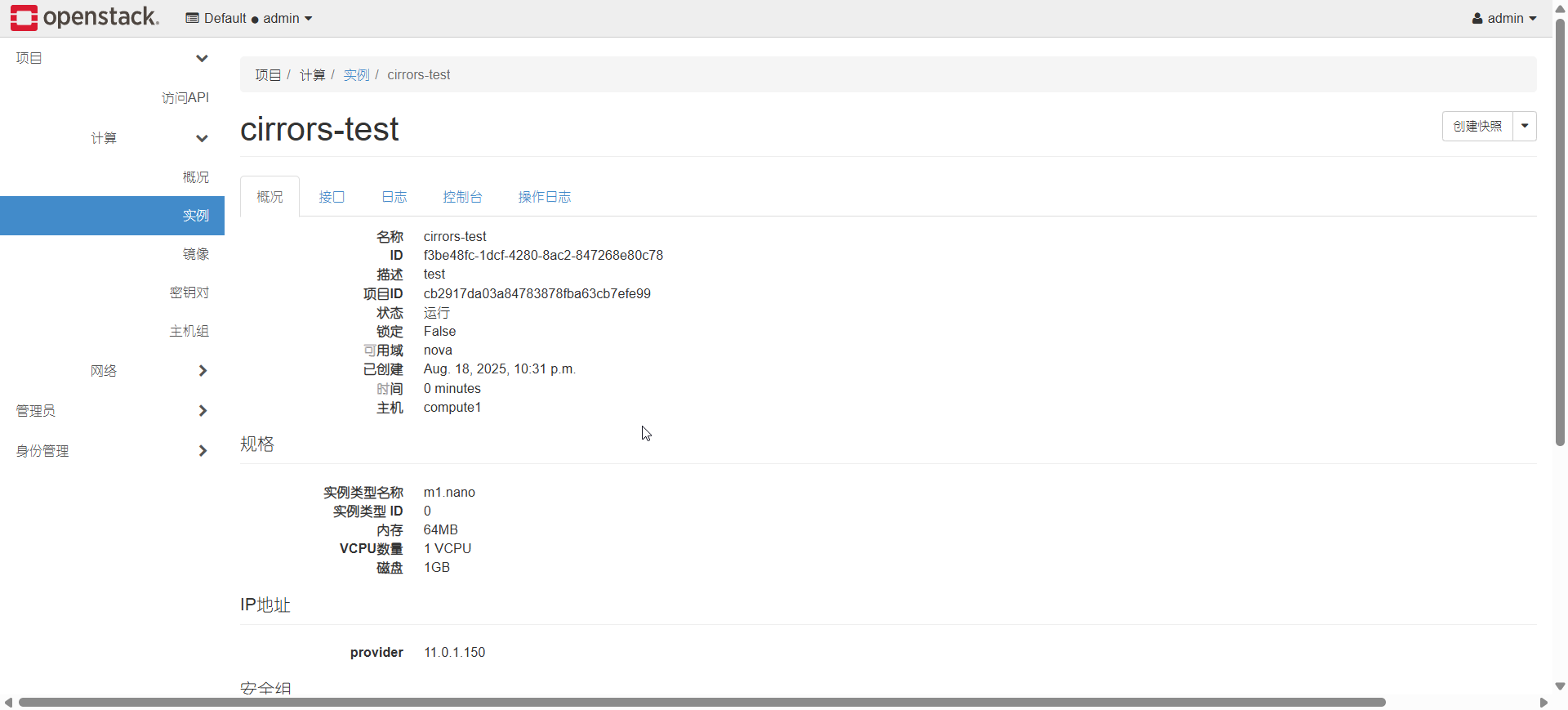Screen dimensions: 1568x710
Task: Click 项目 in the breadcrumb
Action: [x=268, y=75]
